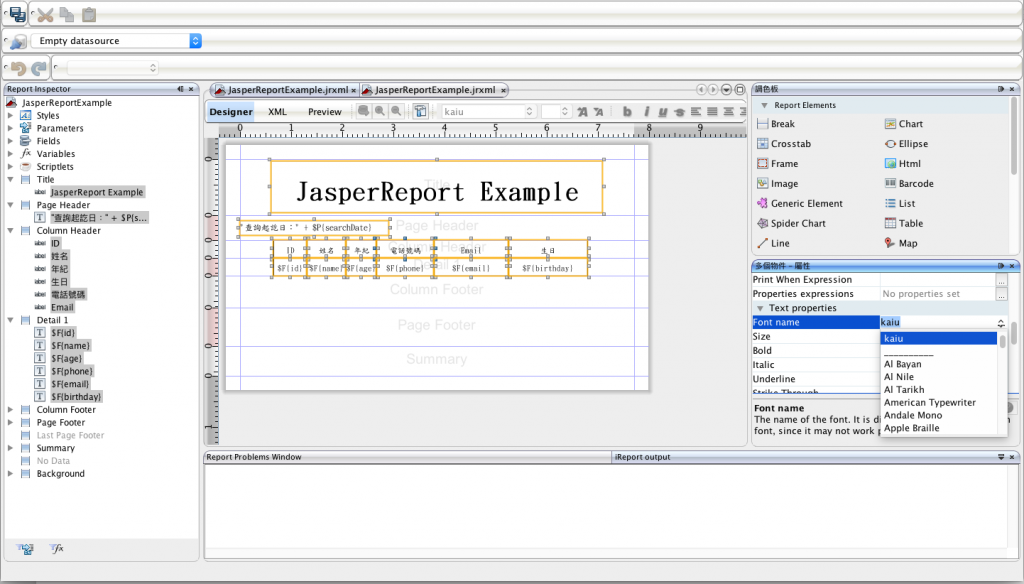
Task: Click the zoom out magnifier icon
Action: point(396,111)
